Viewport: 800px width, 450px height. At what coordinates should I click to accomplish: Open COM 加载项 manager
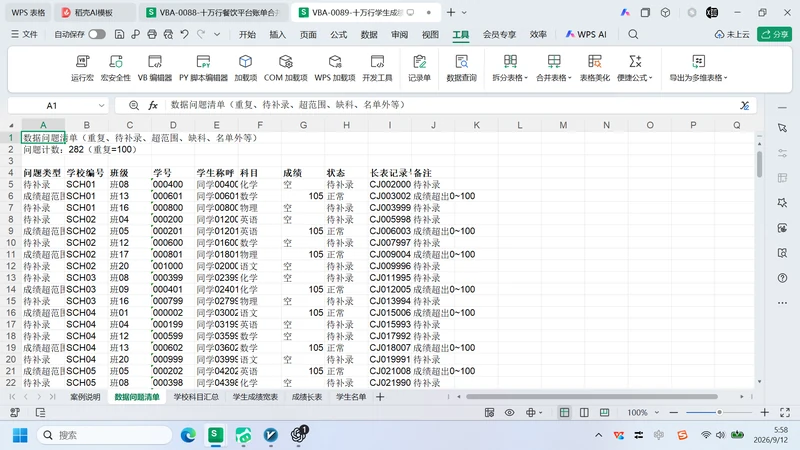(x=285, y=68)
